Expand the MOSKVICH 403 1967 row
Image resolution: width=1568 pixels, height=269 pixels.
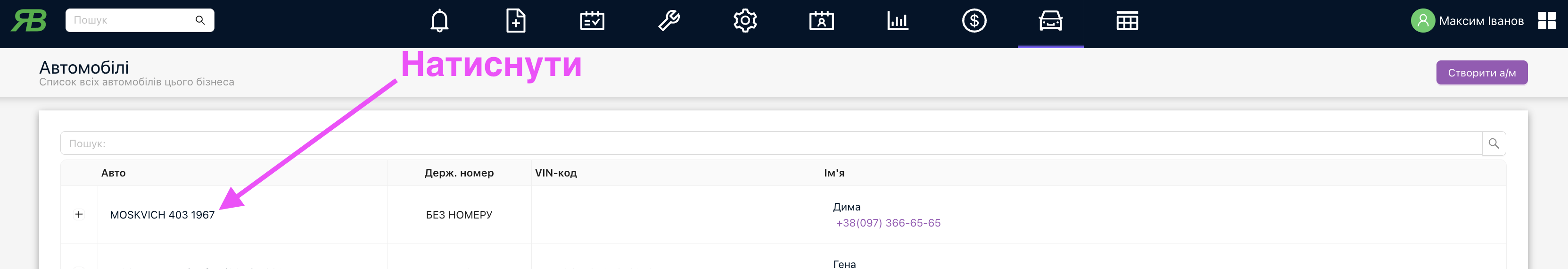[79, 215]
